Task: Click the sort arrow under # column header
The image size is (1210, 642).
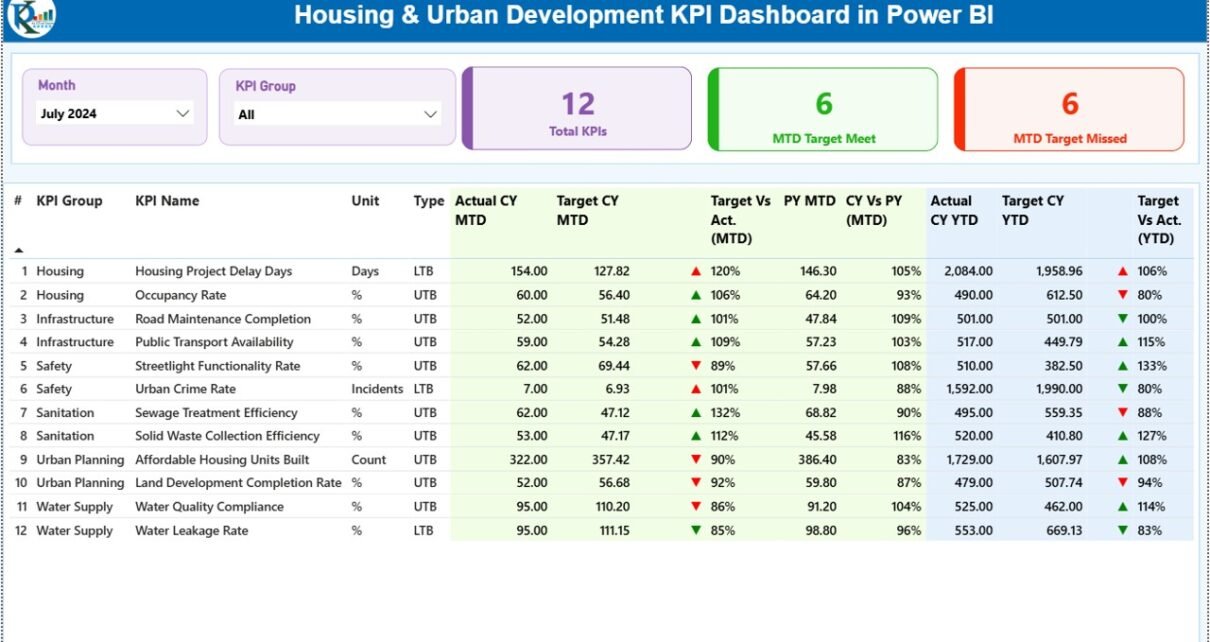Action: pyautogui.click(x=18, y=249)
